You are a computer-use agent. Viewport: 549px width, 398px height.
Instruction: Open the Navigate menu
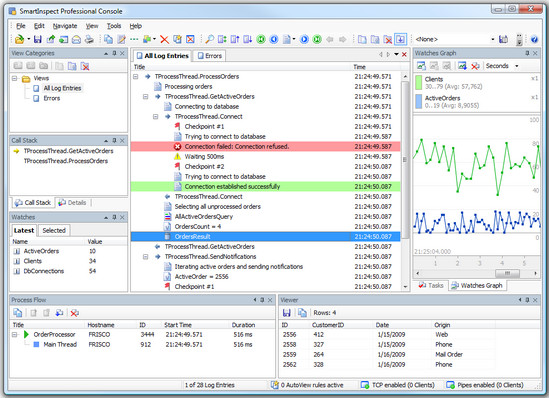(65, 26)
